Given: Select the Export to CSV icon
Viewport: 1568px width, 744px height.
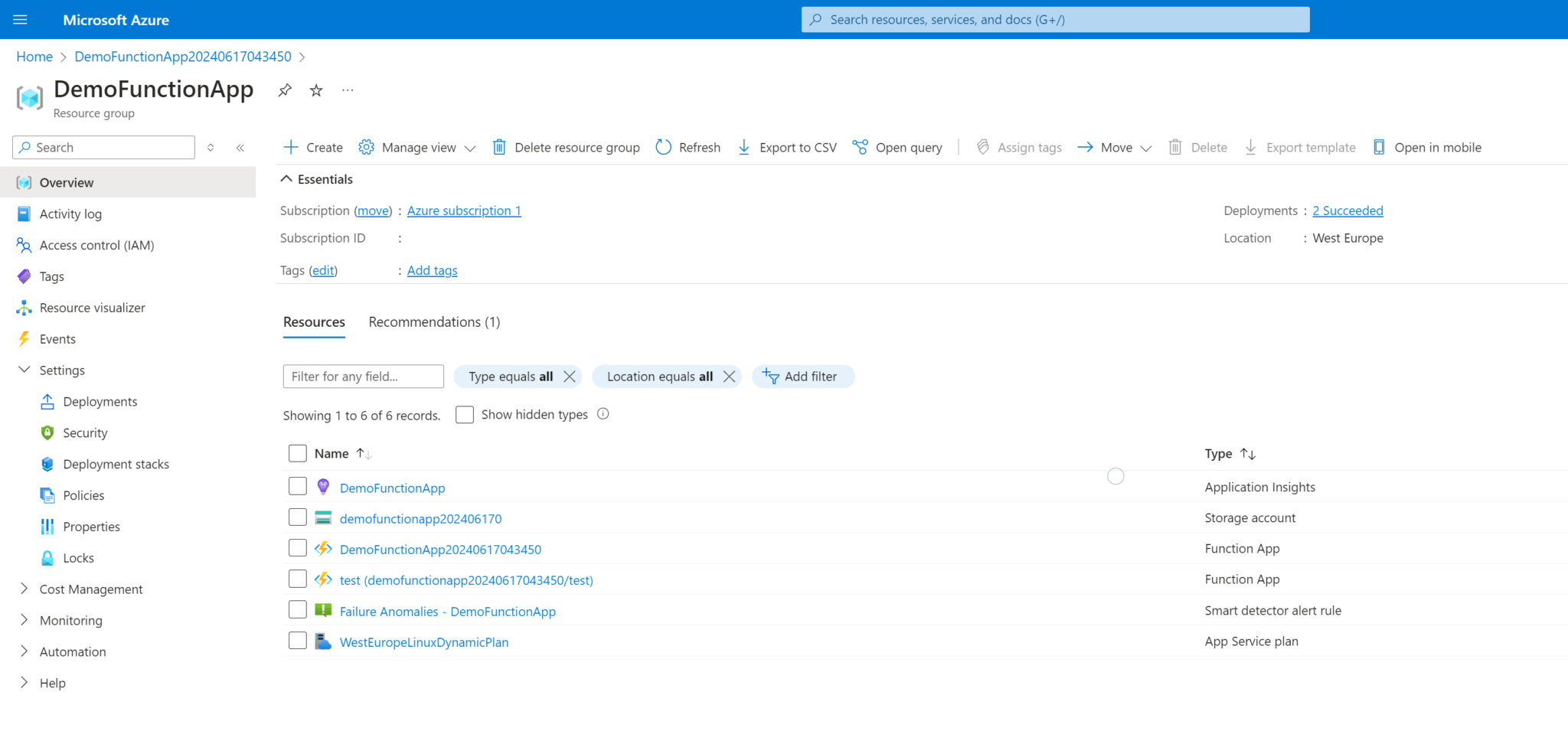Looking at the screenshot, I should click(x=744, y=147).
